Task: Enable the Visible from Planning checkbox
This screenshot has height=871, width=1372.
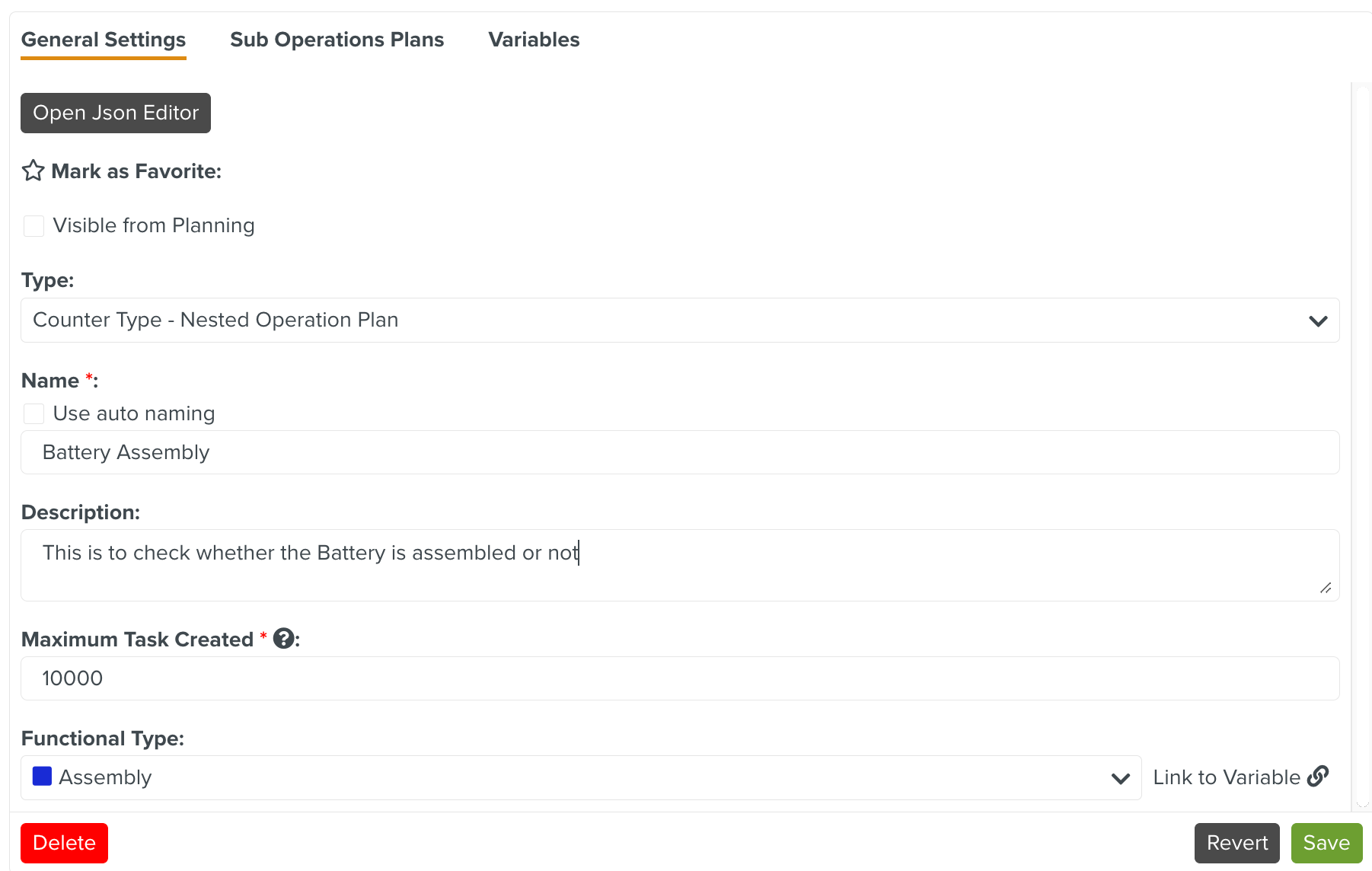Action: pyautogui.click(x=34, y=226)
